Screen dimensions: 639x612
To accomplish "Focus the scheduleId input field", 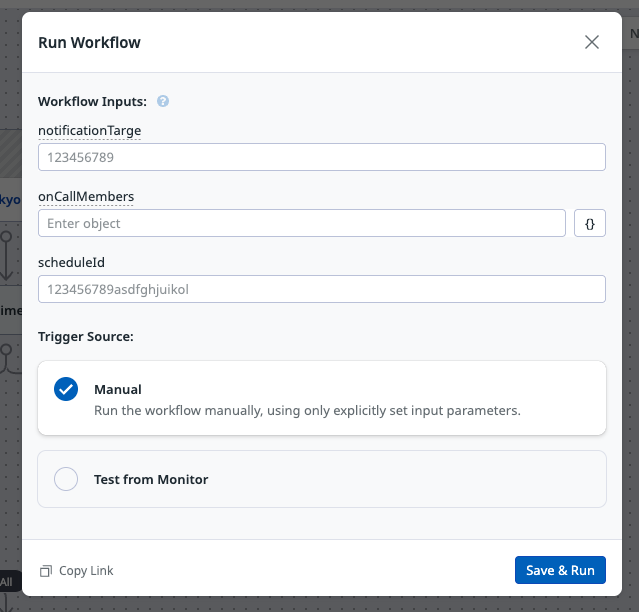I will pos(322,289).
